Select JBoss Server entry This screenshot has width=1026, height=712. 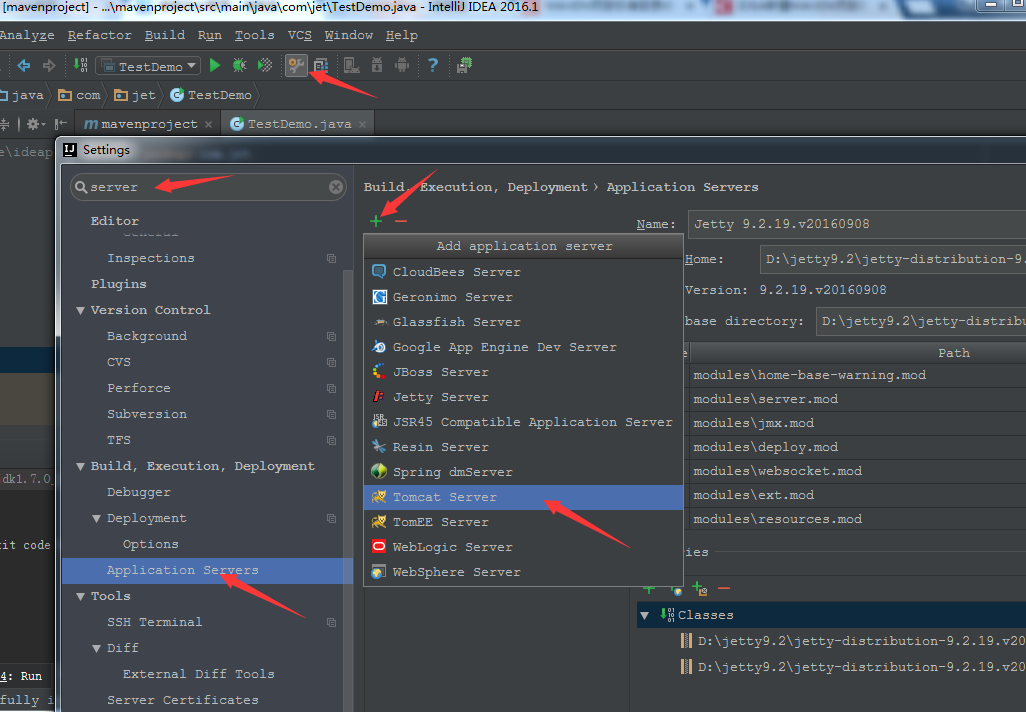click(523, 372)
